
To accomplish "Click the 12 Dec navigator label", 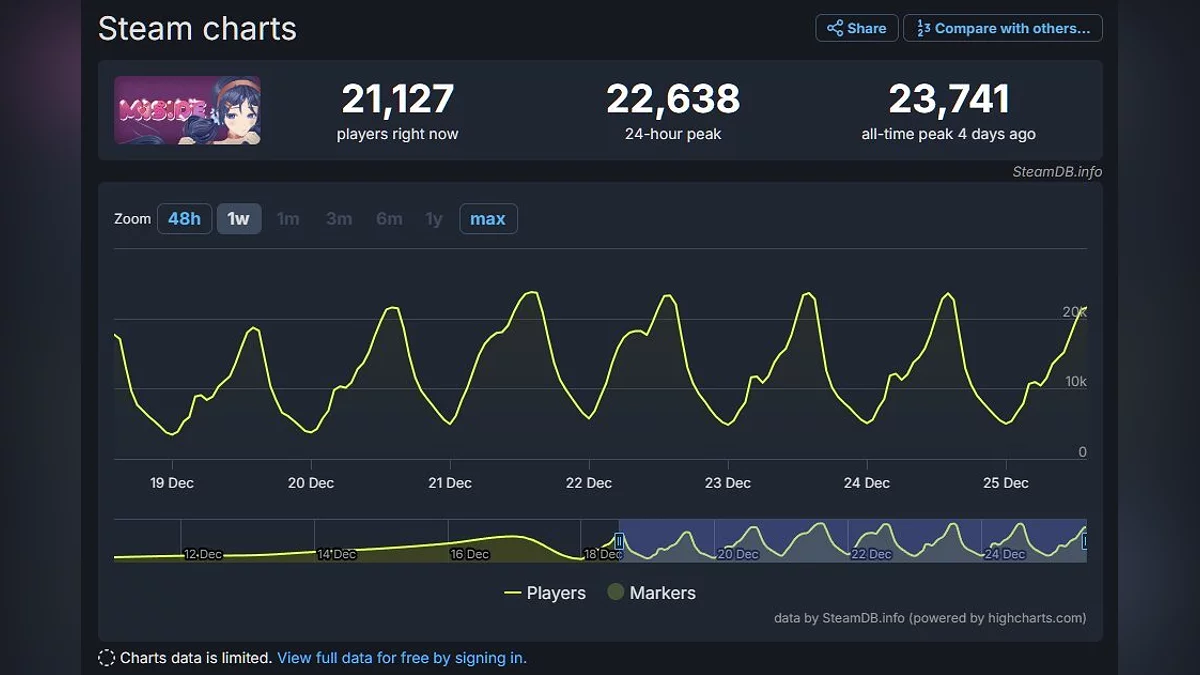I will [203, 554].
